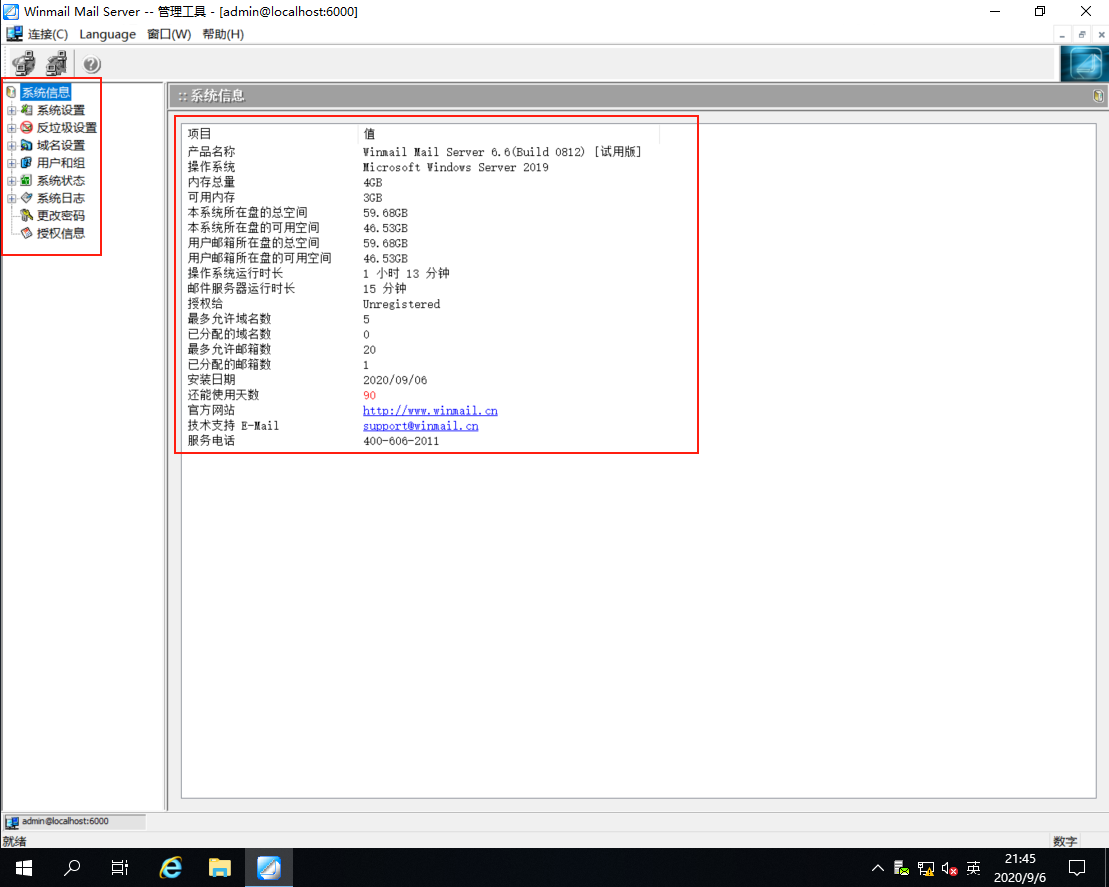Click the network tray icon
The image size is (1109, 887).
(x=925, y=868)
